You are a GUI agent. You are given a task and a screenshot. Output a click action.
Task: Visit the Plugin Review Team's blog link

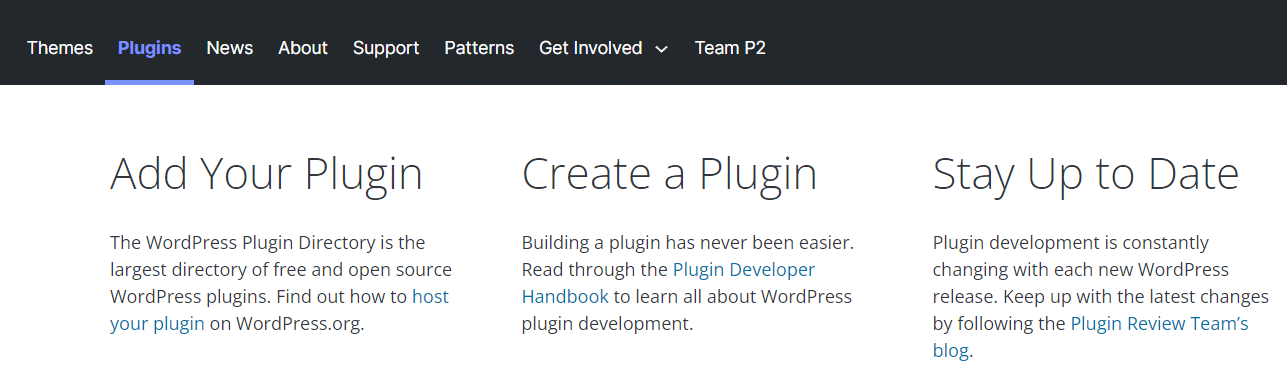click(1159, 323)
